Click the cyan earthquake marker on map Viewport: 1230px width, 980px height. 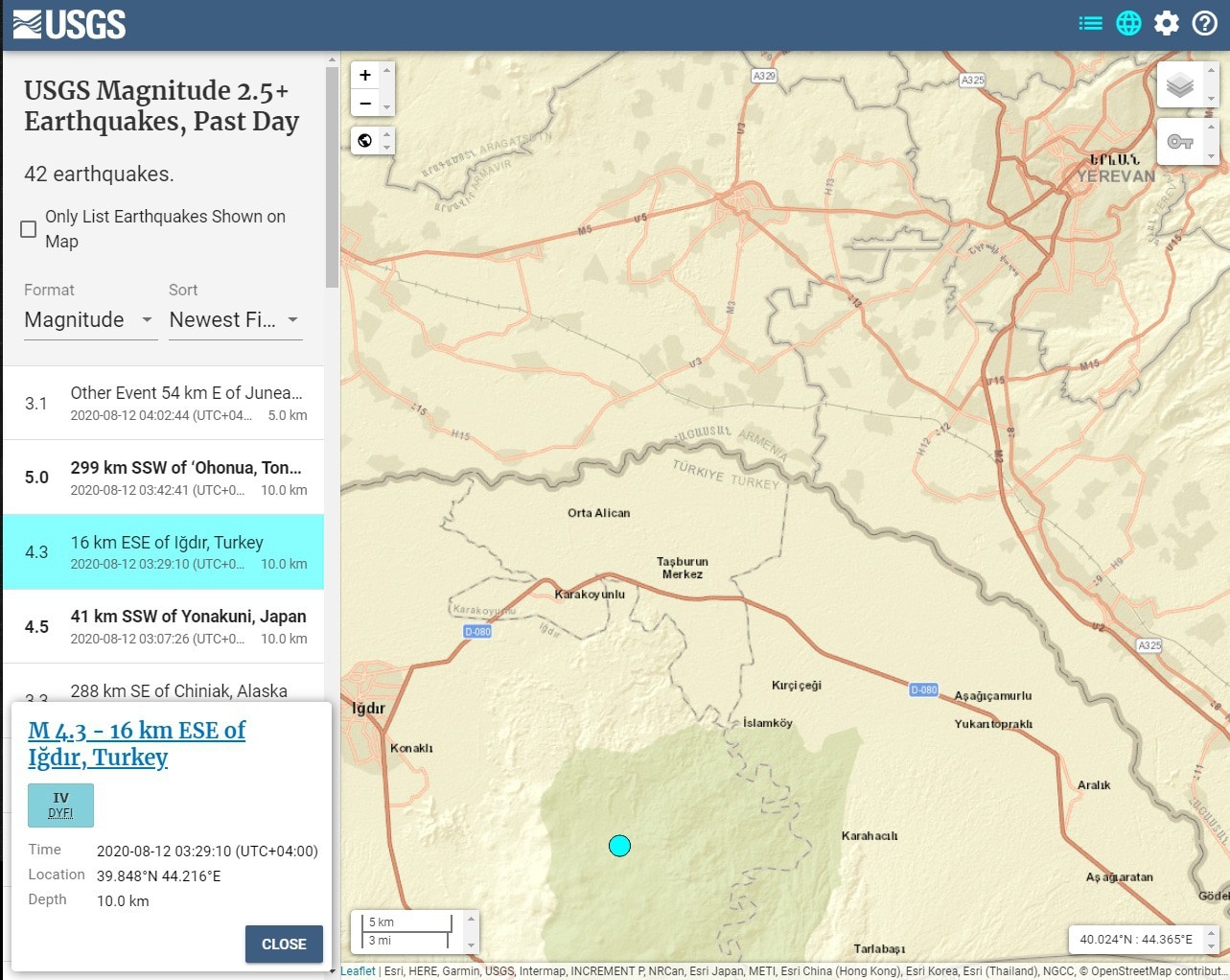tap(619, 846)
